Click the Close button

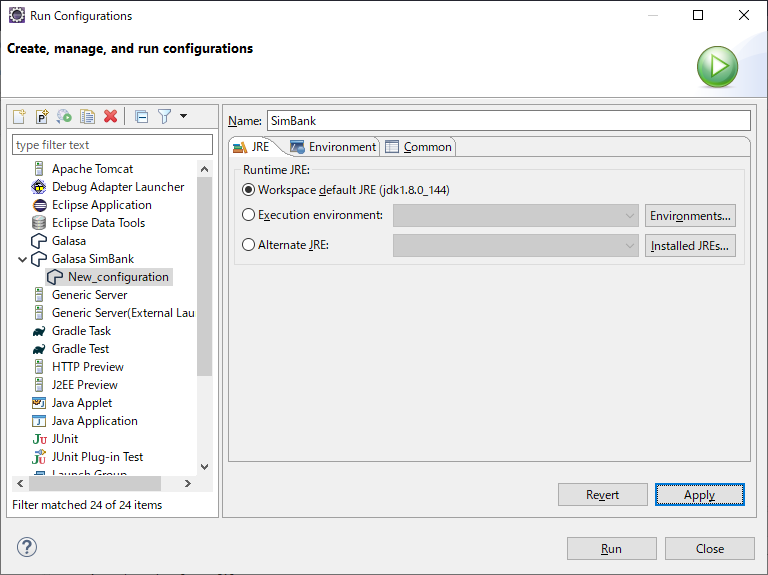[710, 549]
